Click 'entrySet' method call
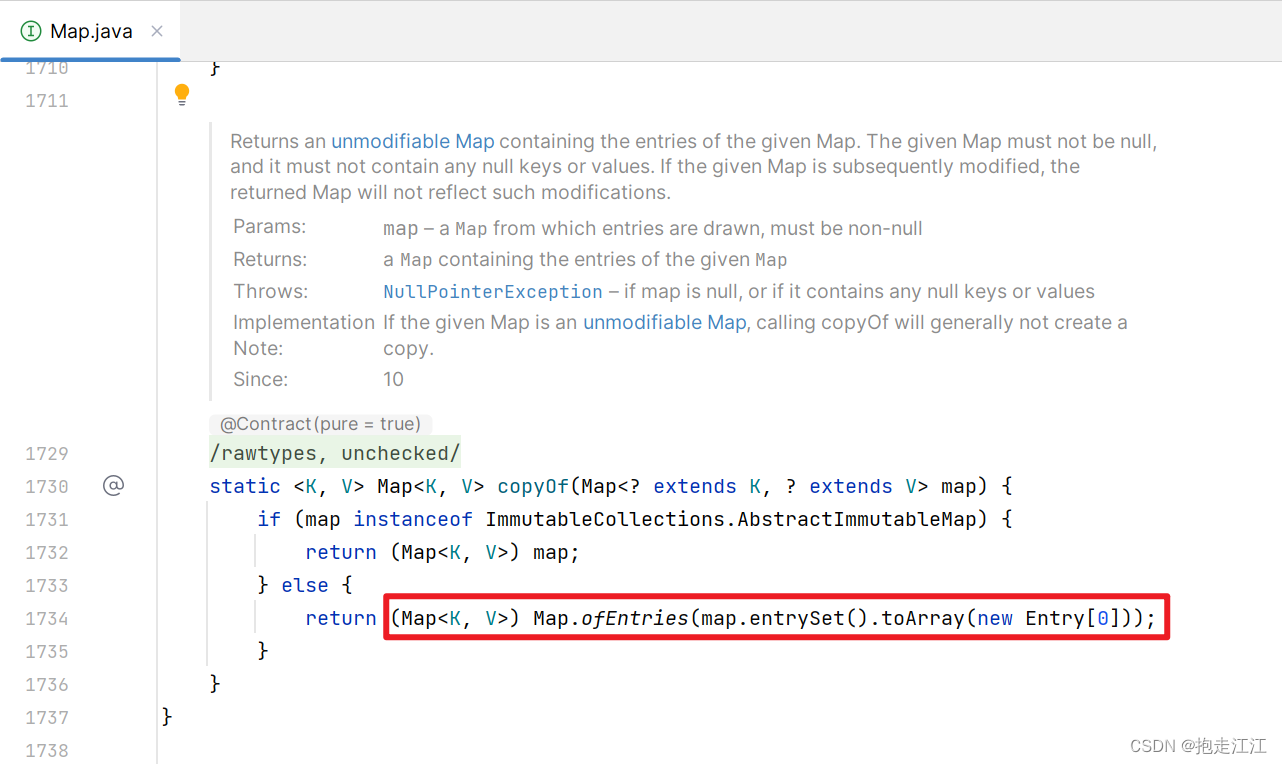The height and width of the screenshot is (764, 1282). pos(797,618)
